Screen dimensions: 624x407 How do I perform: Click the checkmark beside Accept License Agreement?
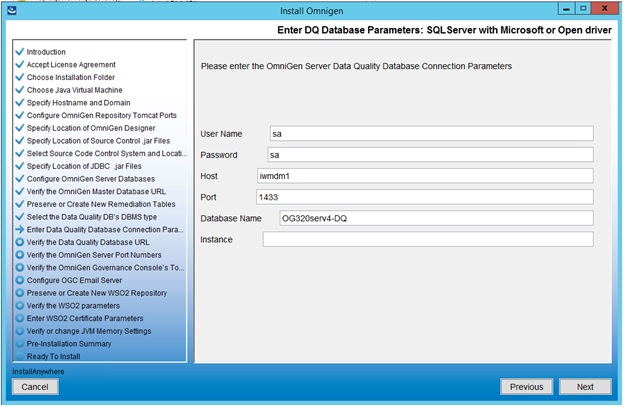[20, 64]
